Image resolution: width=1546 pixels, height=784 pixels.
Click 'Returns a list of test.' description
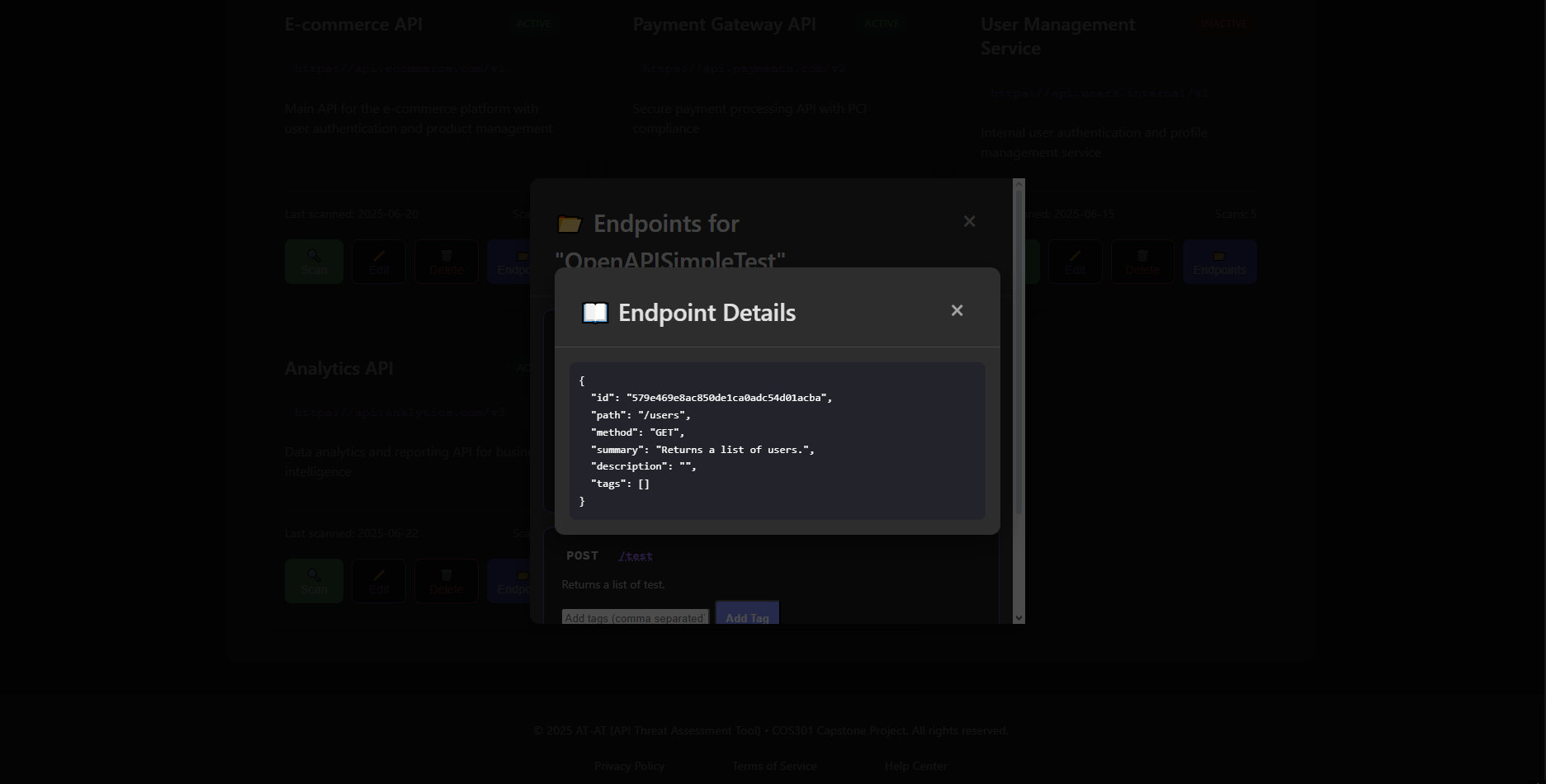point(613,584)
